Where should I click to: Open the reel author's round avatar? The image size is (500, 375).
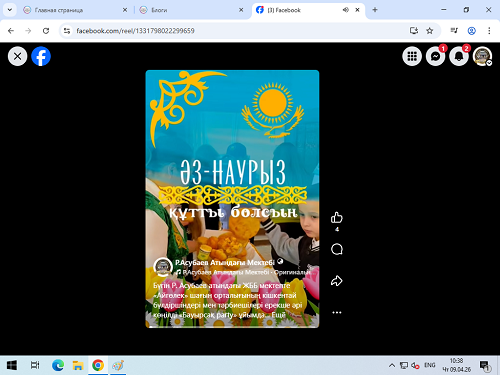point(163,267)
